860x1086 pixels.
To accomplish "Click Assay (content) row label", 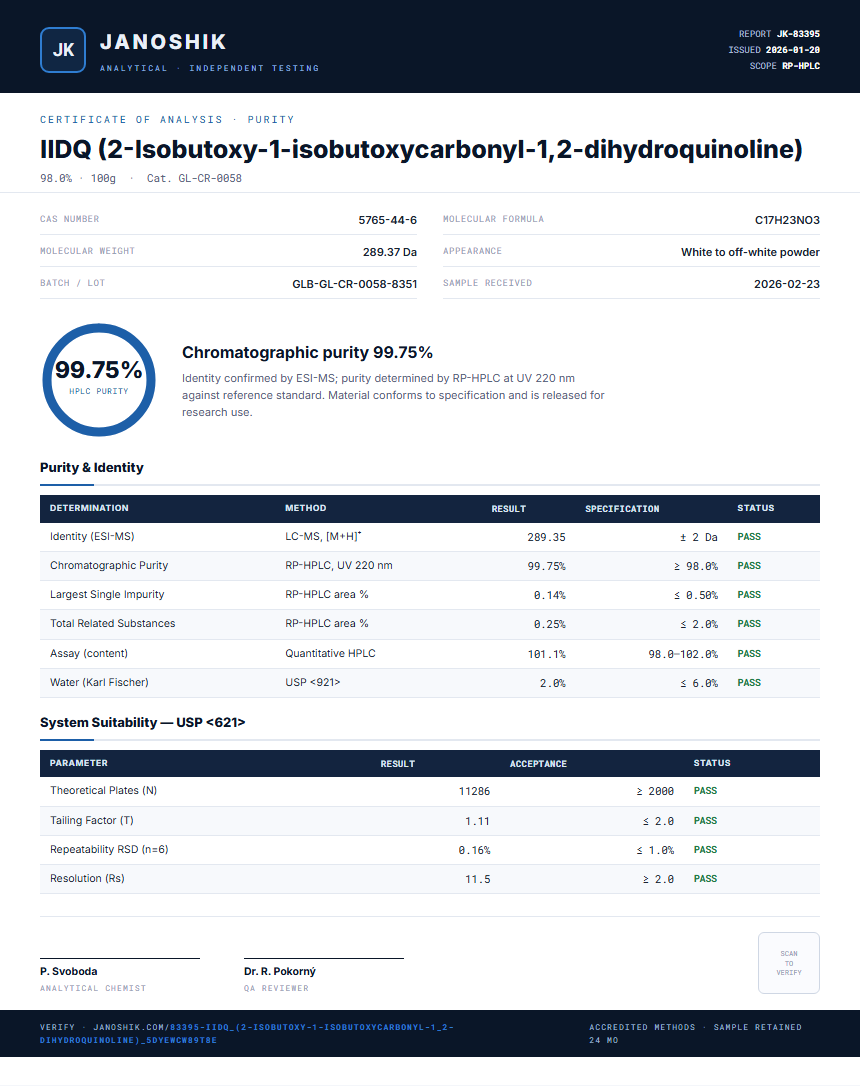I will coord(89,653).
